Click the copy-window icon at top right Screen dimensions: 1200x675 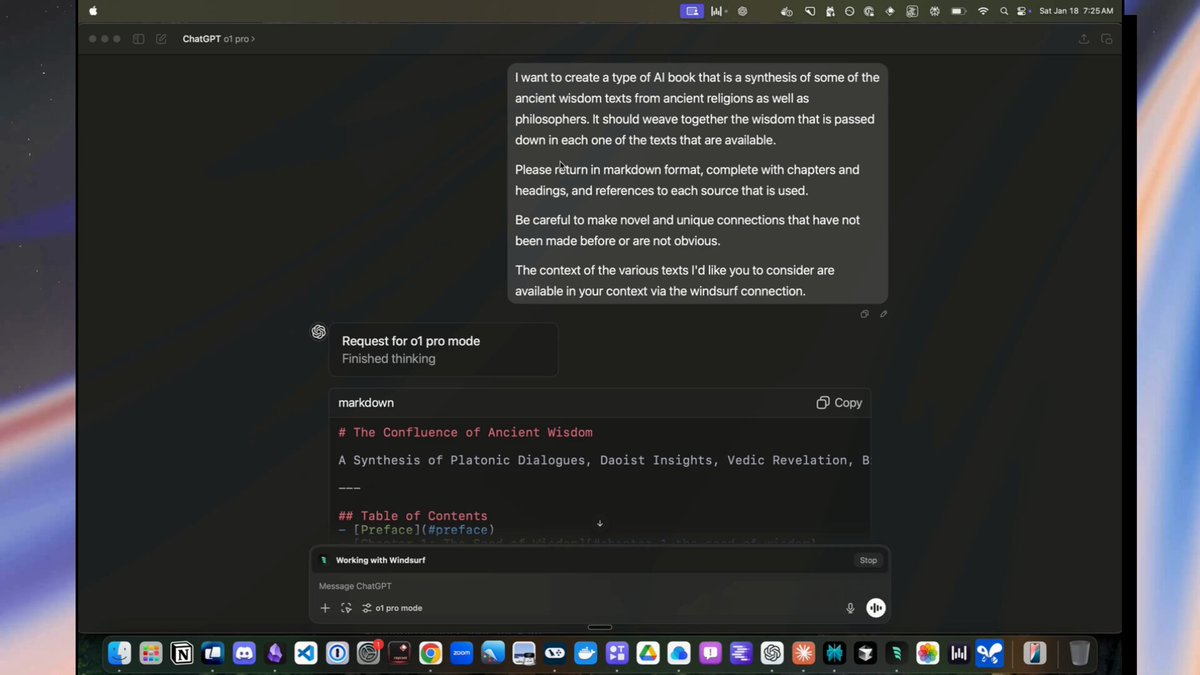click(x=1106, y=39)
